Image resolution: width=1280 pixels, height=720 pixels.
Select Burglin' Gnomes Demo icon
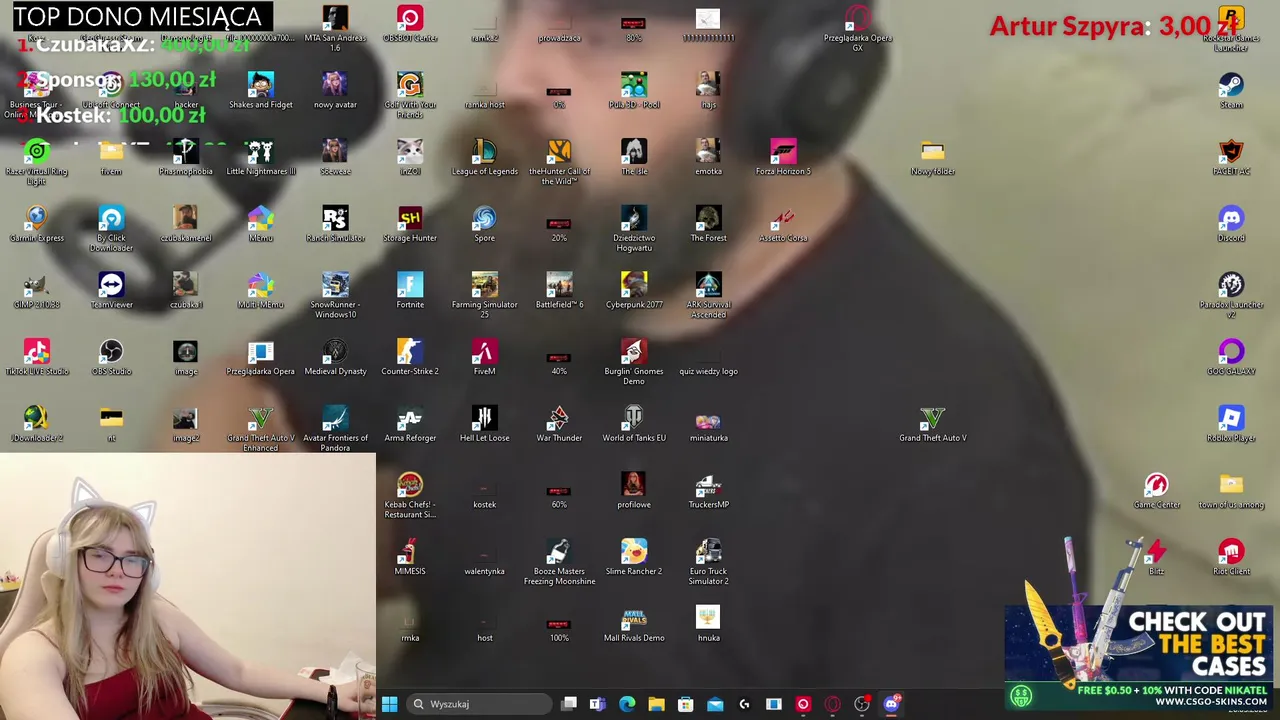click(634, 363)
